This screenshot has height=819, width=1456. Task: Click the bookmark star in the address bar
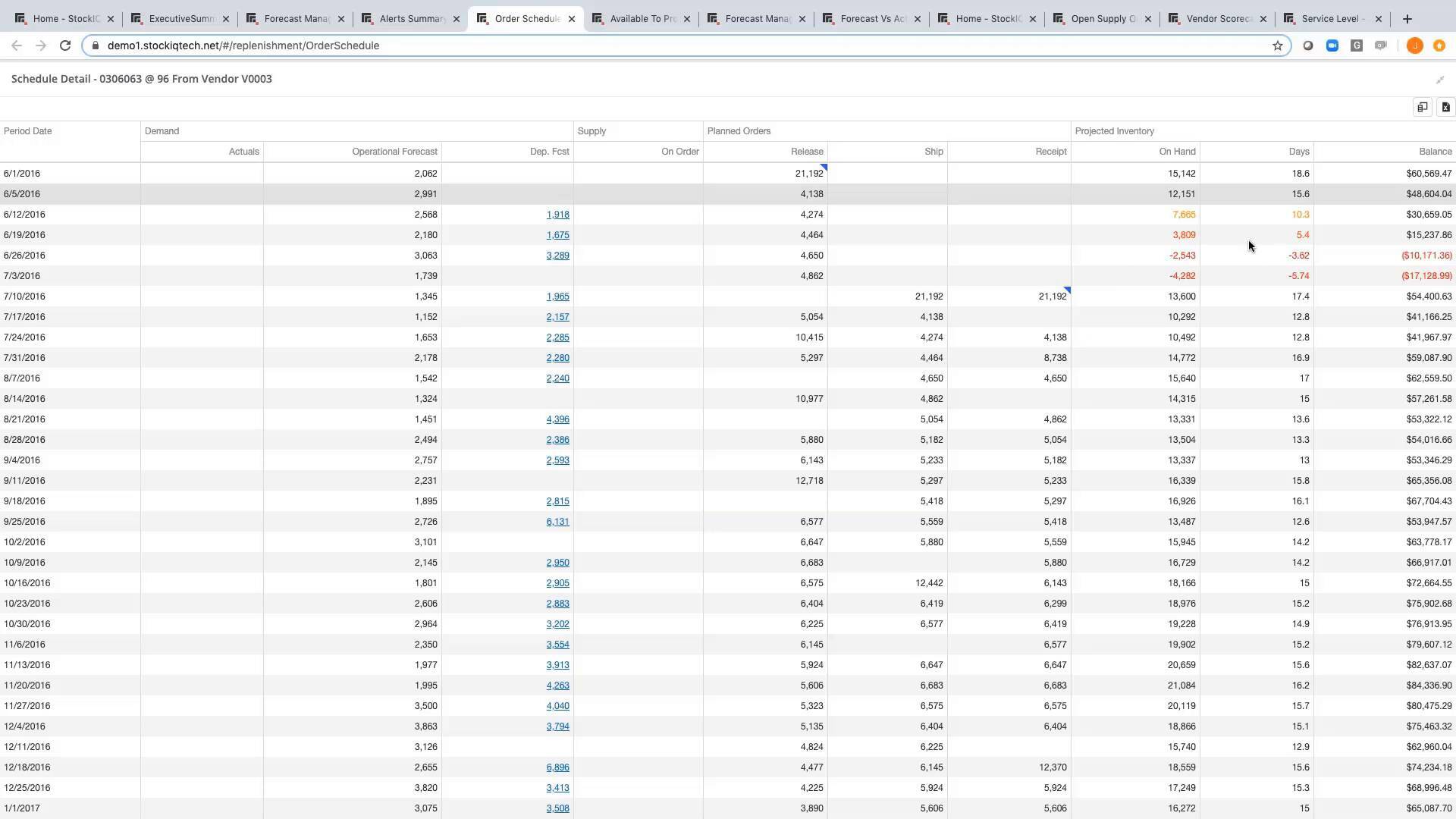pyautogui.click(x=1277, y=45)
